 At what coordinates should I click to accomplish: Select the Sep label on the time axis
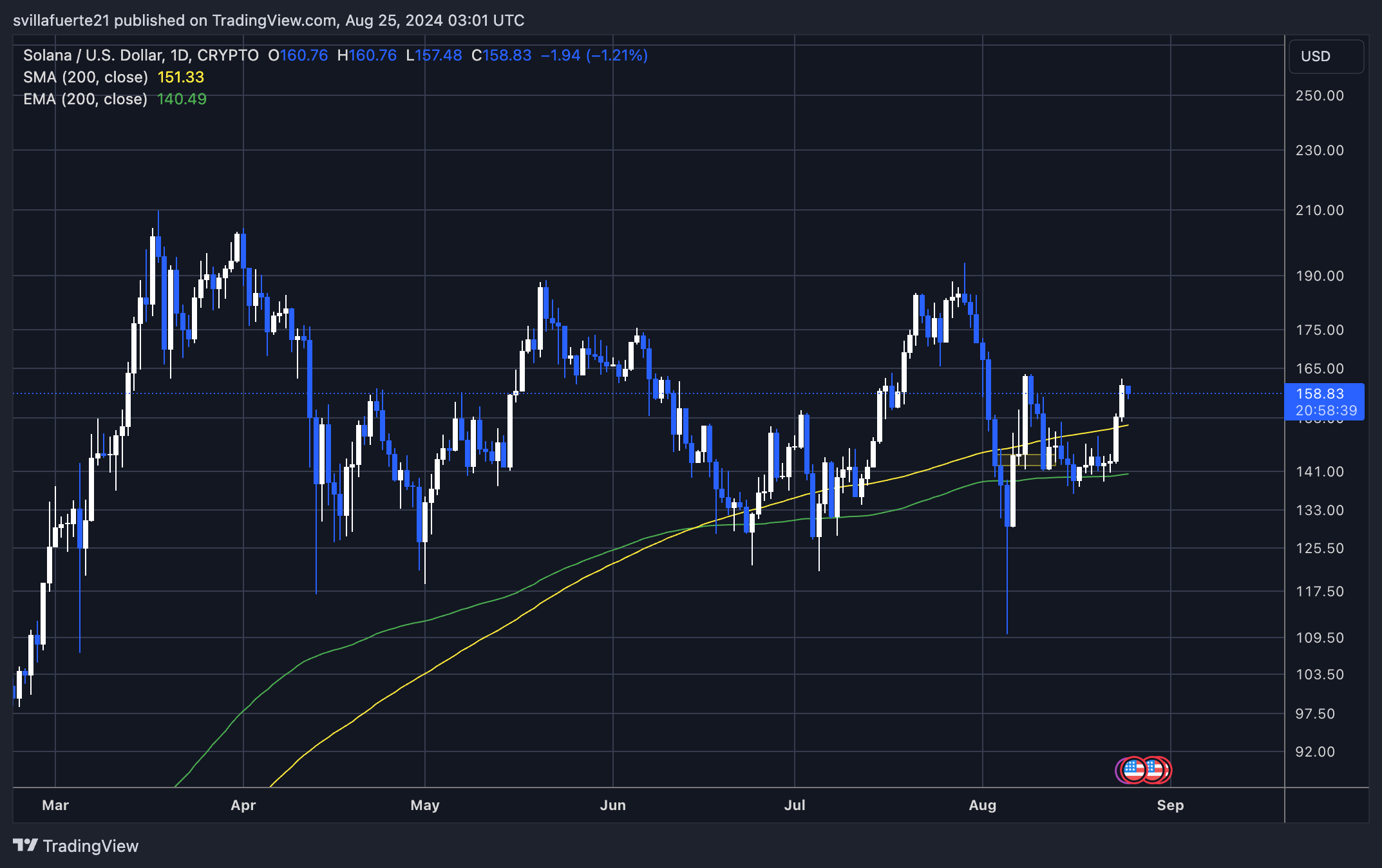(x=1170, y=805)
